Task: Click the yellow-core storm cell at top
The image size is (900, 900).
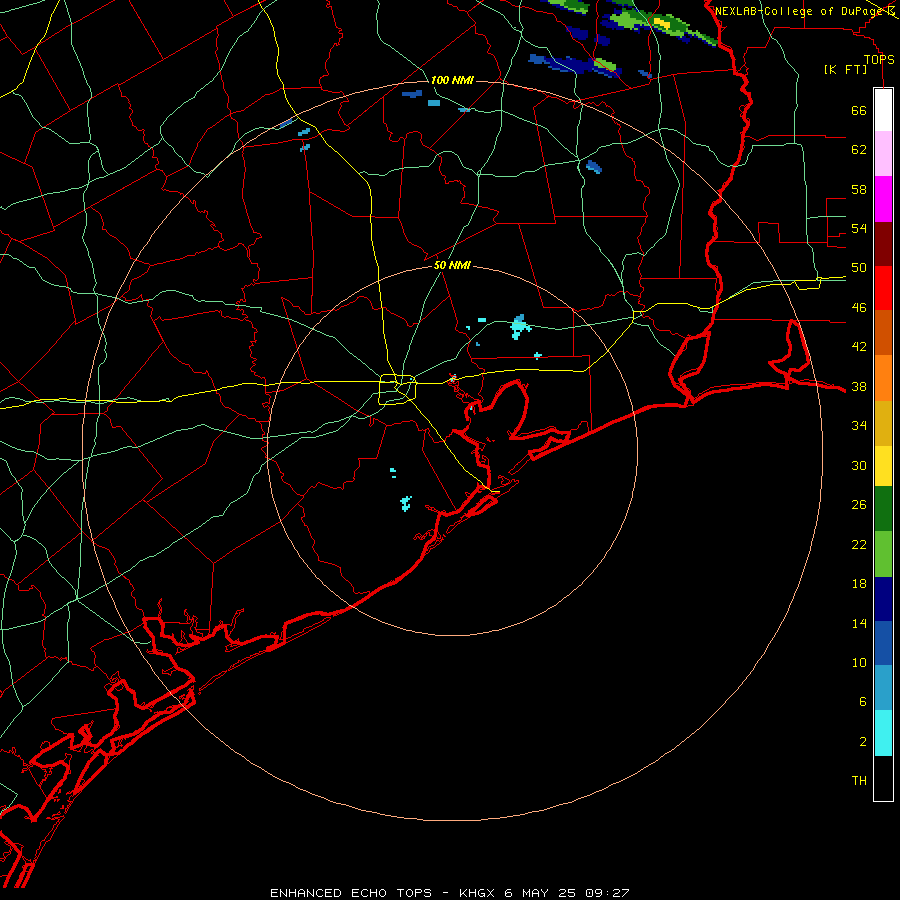Action: pyautogui.click(x=661, y=23)
